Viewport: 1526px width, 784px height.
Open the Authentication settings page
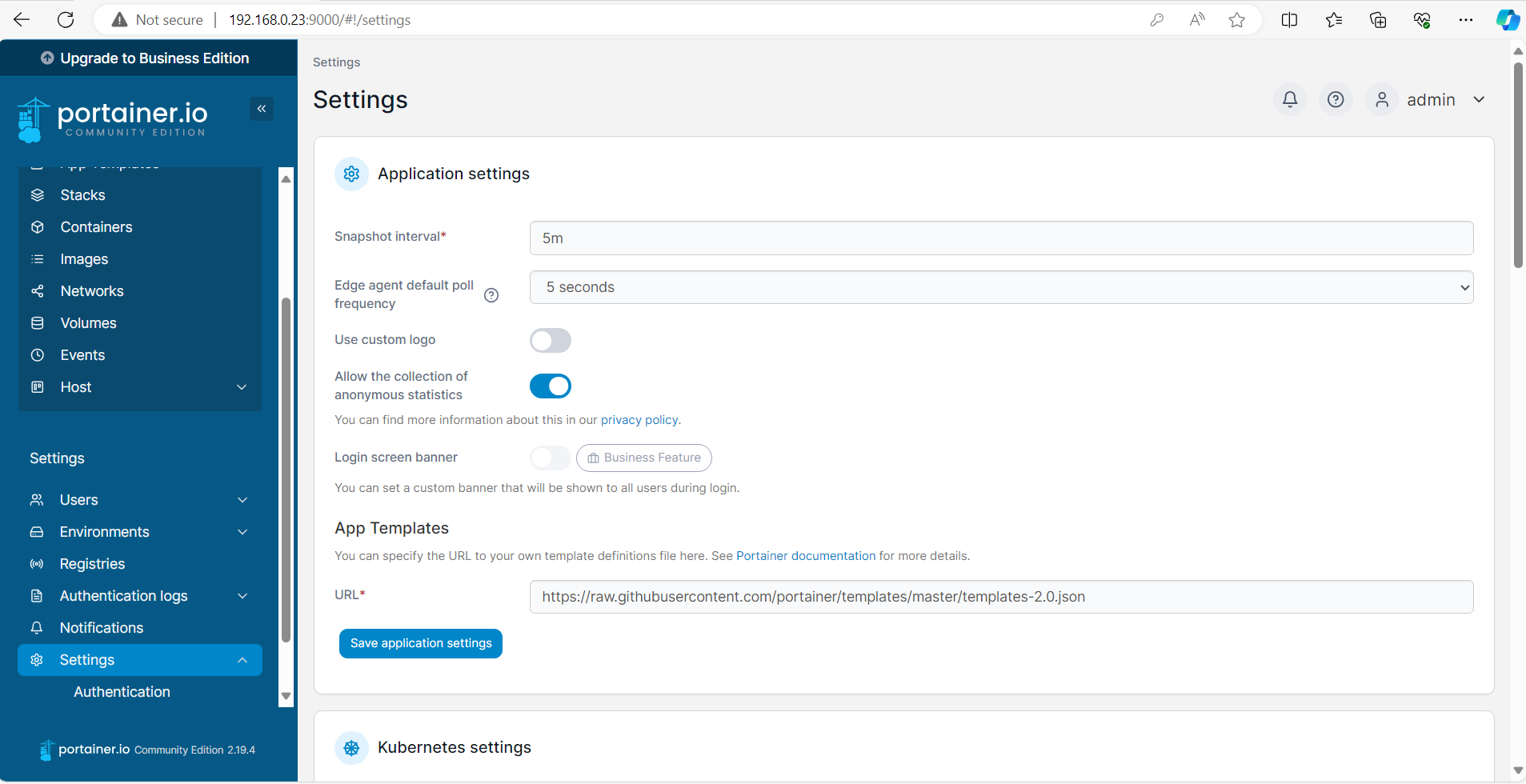click(122, 691)
